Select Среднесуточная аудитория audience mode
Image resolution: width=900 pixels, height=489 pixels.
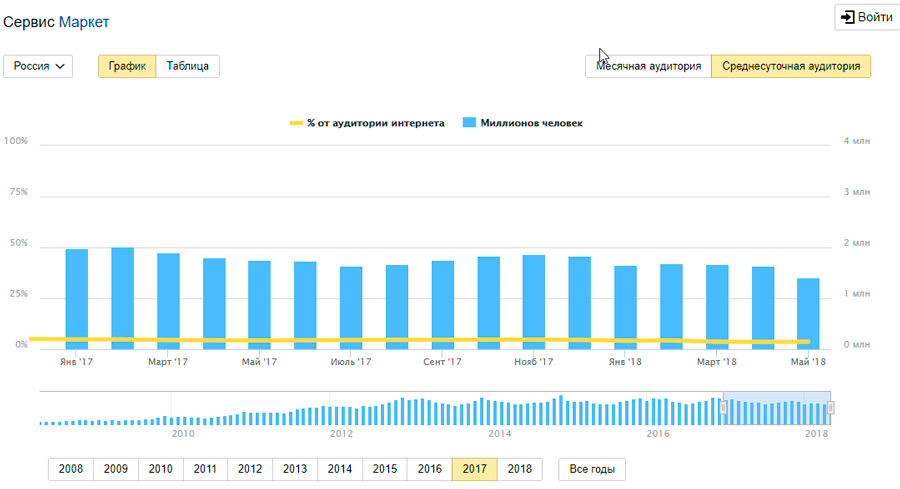pyautogui.click(x=791, y=67)
